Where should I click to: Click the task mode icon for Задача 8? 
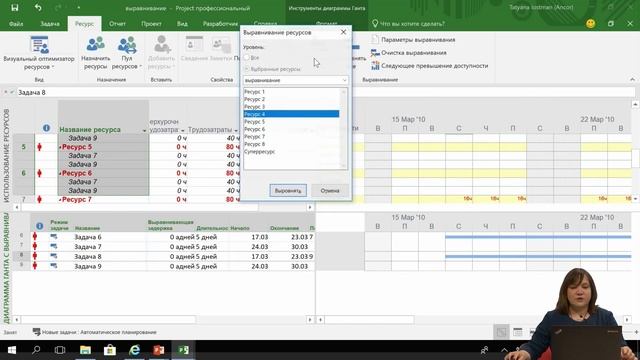(54, 256)
